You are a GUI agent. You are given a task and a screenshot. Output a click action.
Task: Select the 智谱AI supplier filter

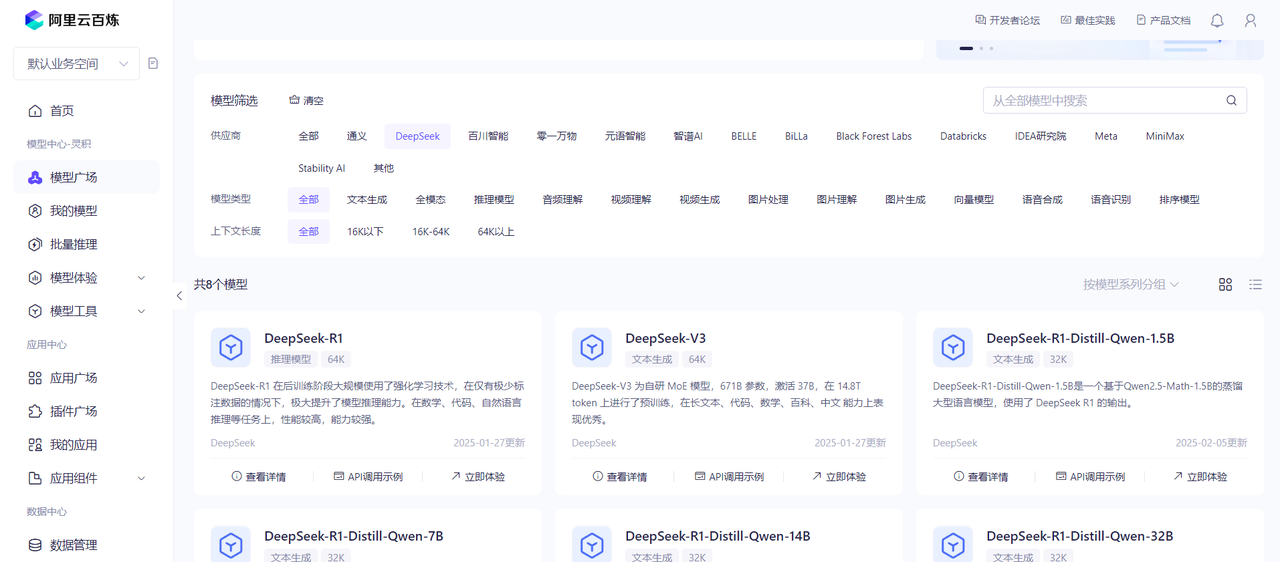coord(688,136)
